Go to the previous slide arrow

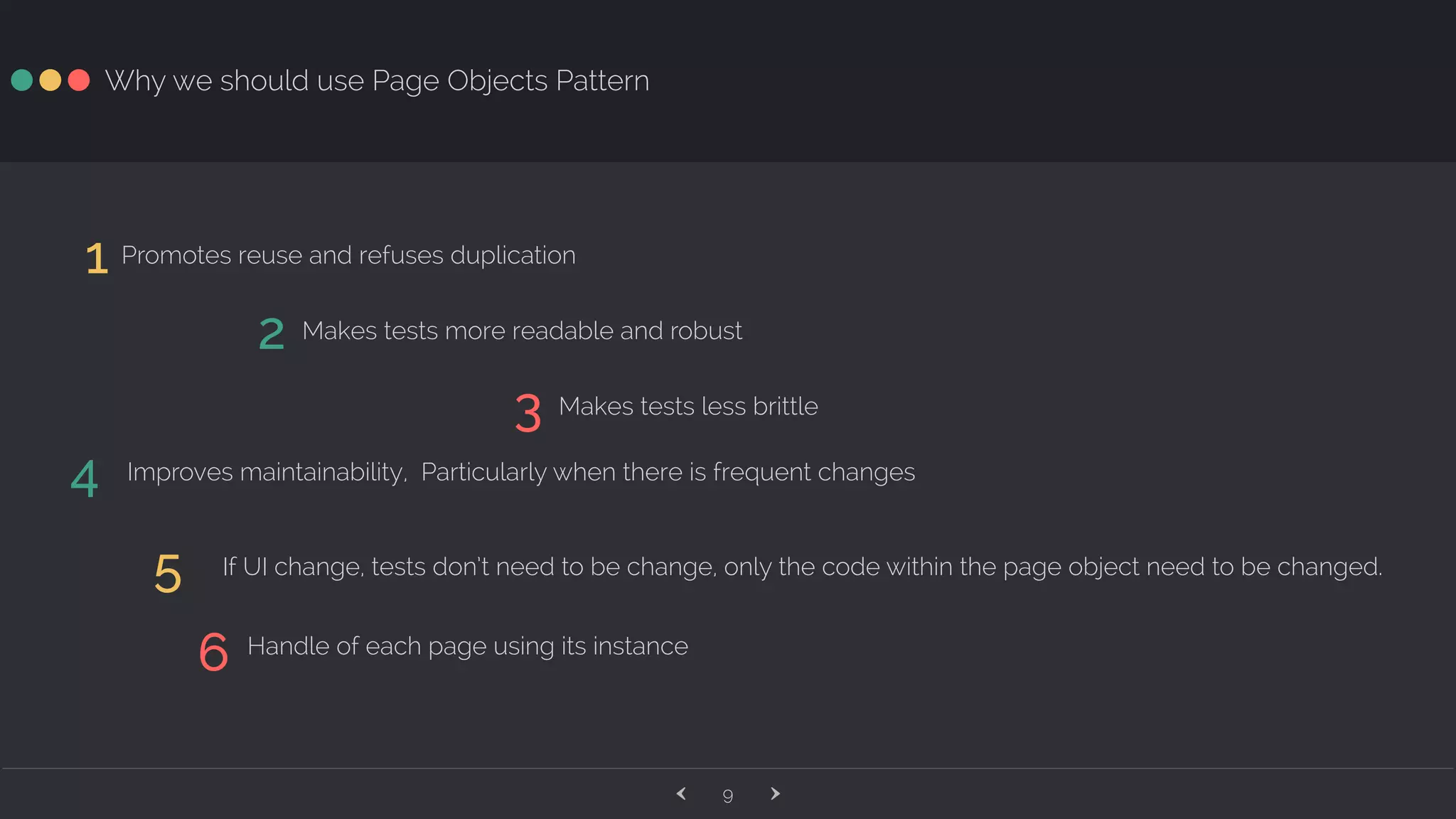click(x=681, y=793)
